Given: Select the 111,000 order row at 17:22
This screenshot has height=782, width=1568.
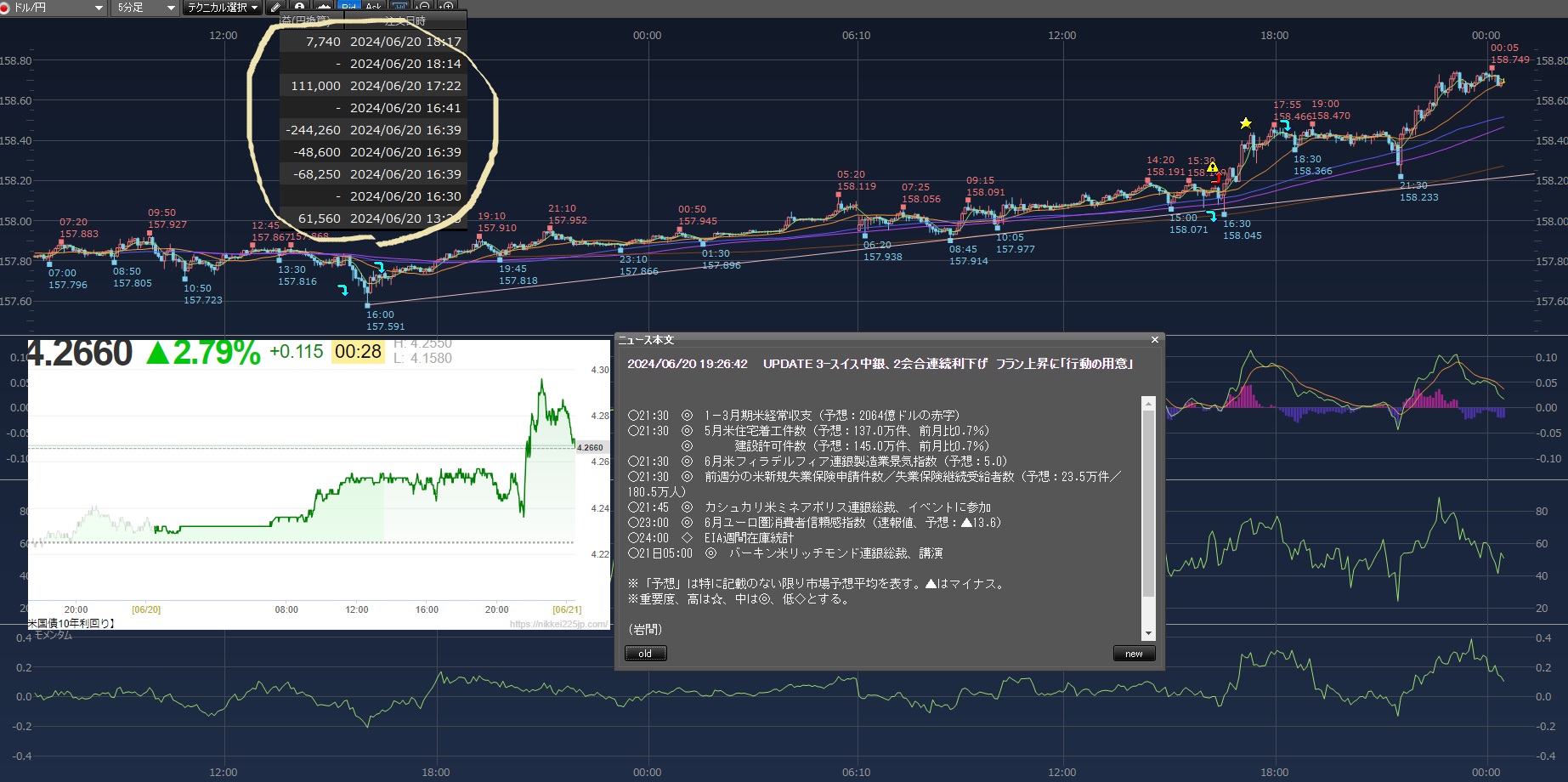Looking at the screenshot, I should (x=374, y=86).
